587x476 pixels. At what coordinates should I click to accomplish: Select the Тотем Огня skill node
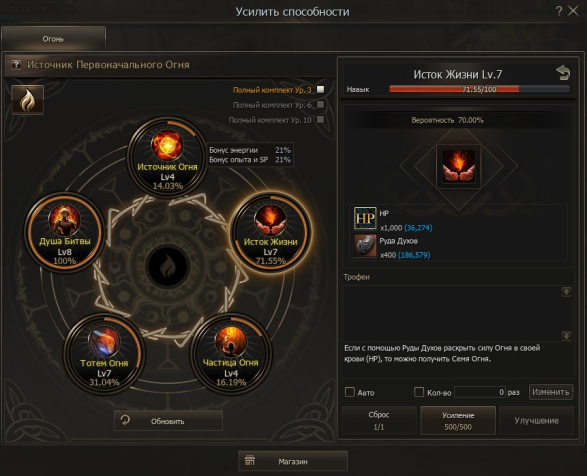coord(104,353)
